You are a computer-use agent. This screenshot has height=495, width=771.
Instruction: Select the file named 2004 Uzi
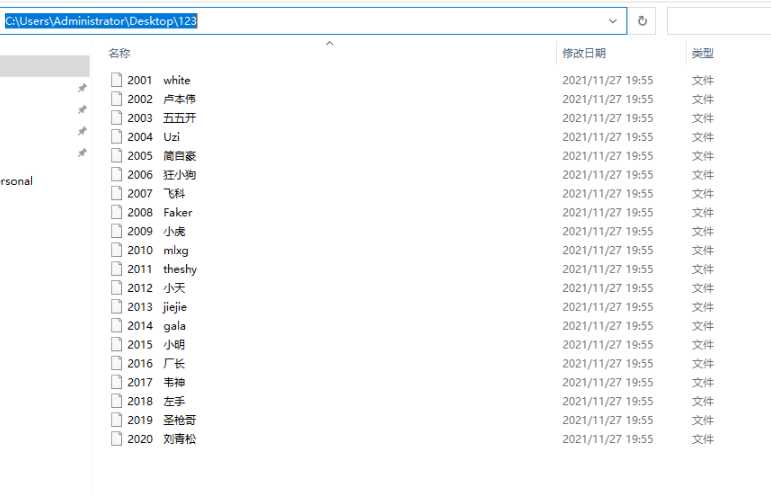[153, 137]
